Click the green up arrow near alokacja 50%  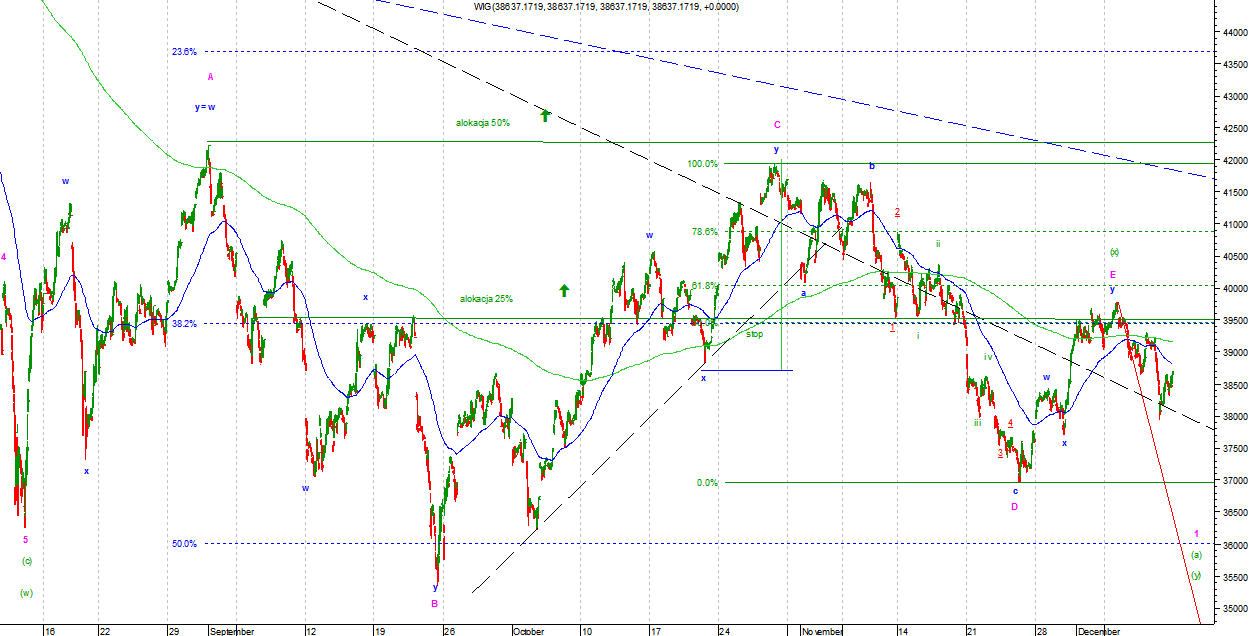[545, 115]
